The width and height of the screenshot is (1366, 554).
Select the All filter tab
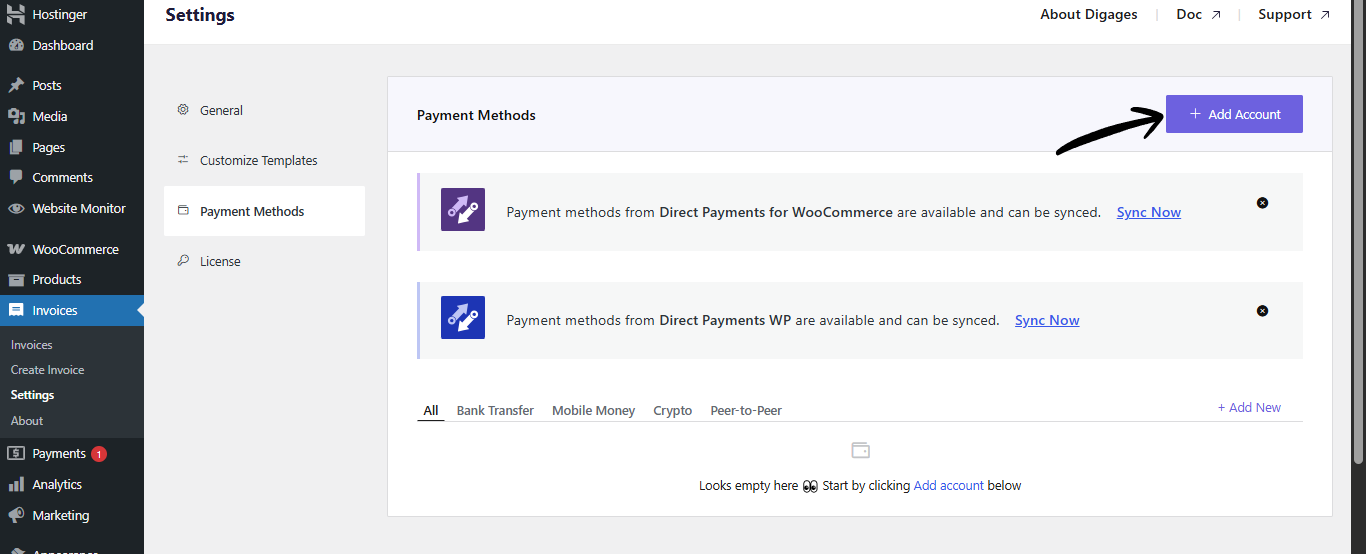(431, 410)
